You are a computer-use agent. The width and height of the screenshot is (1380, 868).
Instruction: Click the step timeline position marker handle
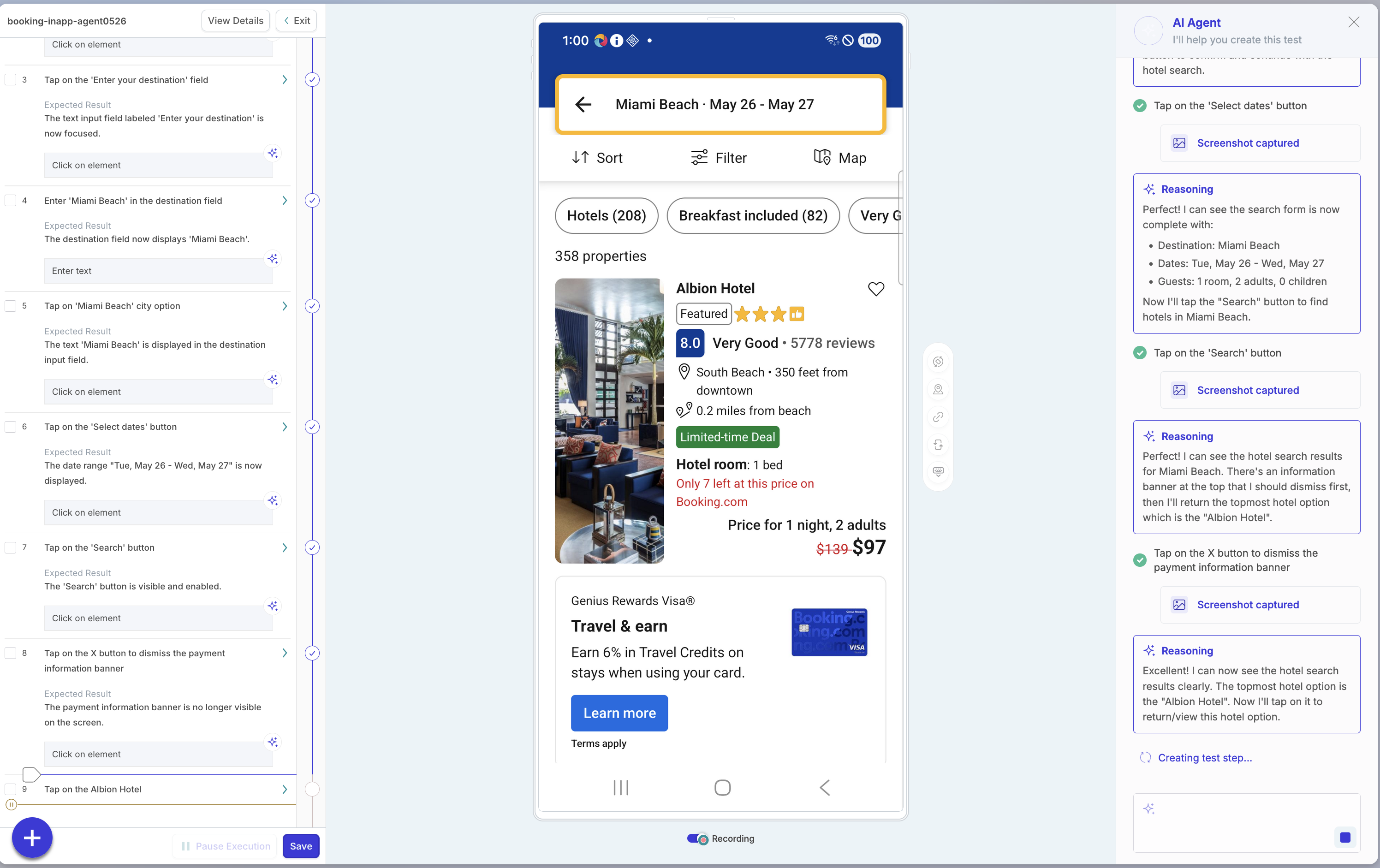[x=31, y=775]
